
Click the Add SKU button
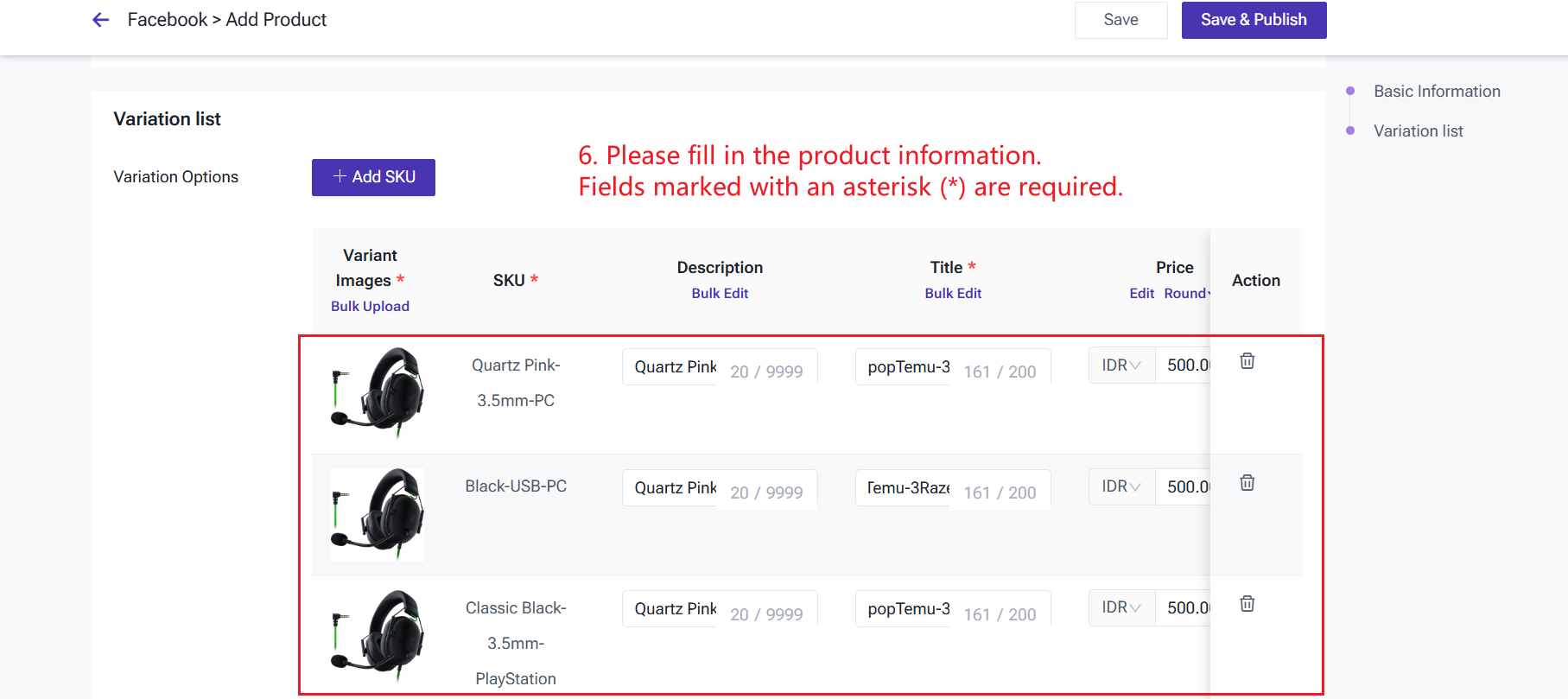click(373, 177)
